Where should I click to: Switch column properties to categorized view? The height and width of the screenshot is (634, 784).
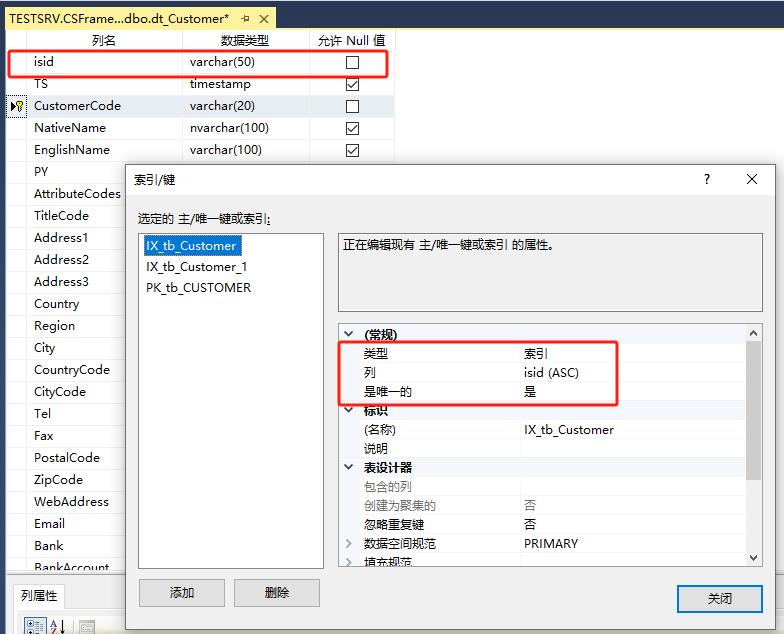[x=33, y=626]
